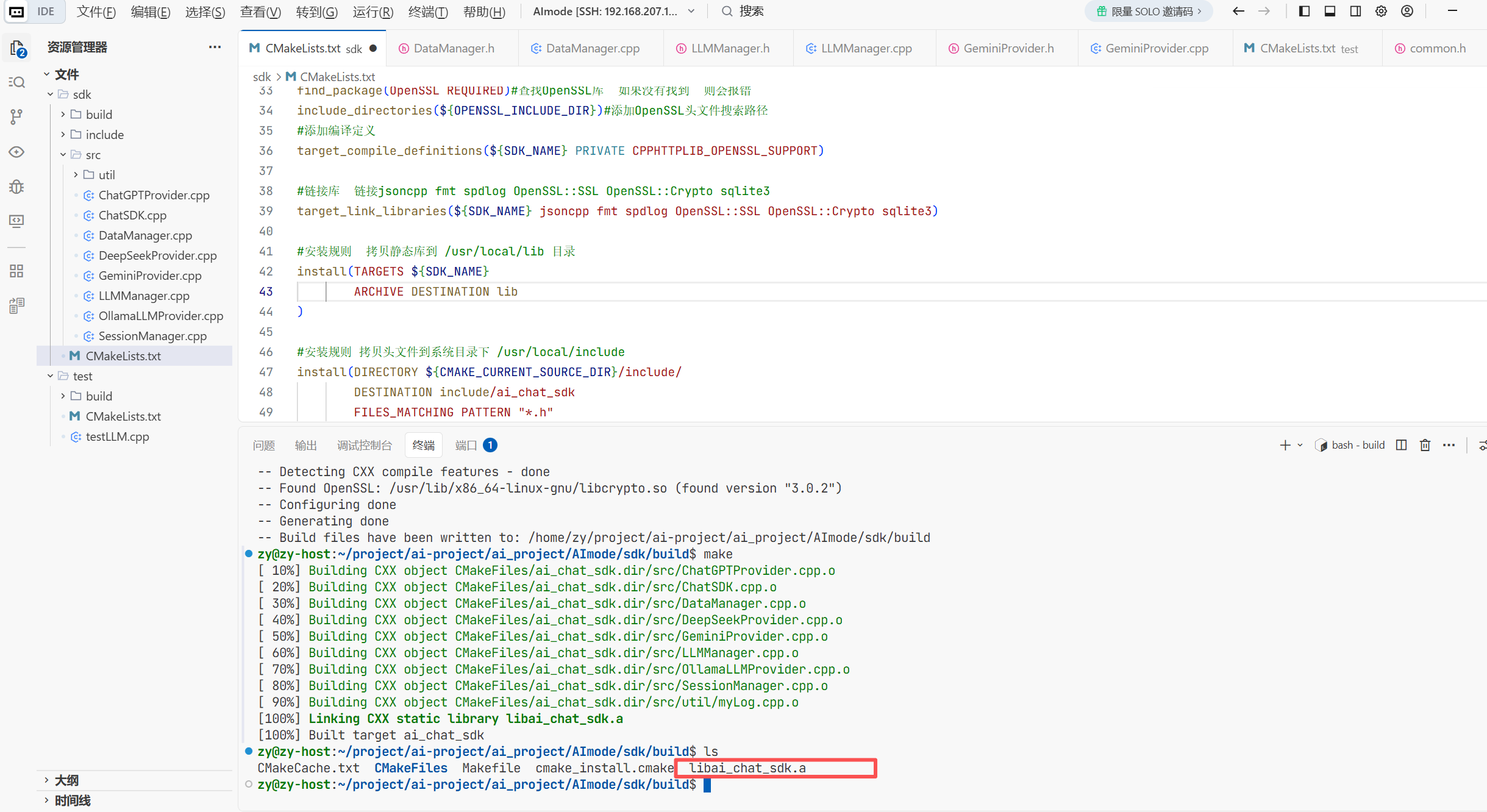Kill terminal with the trash icon
1487x812 pixels.
coord(1425,445)
